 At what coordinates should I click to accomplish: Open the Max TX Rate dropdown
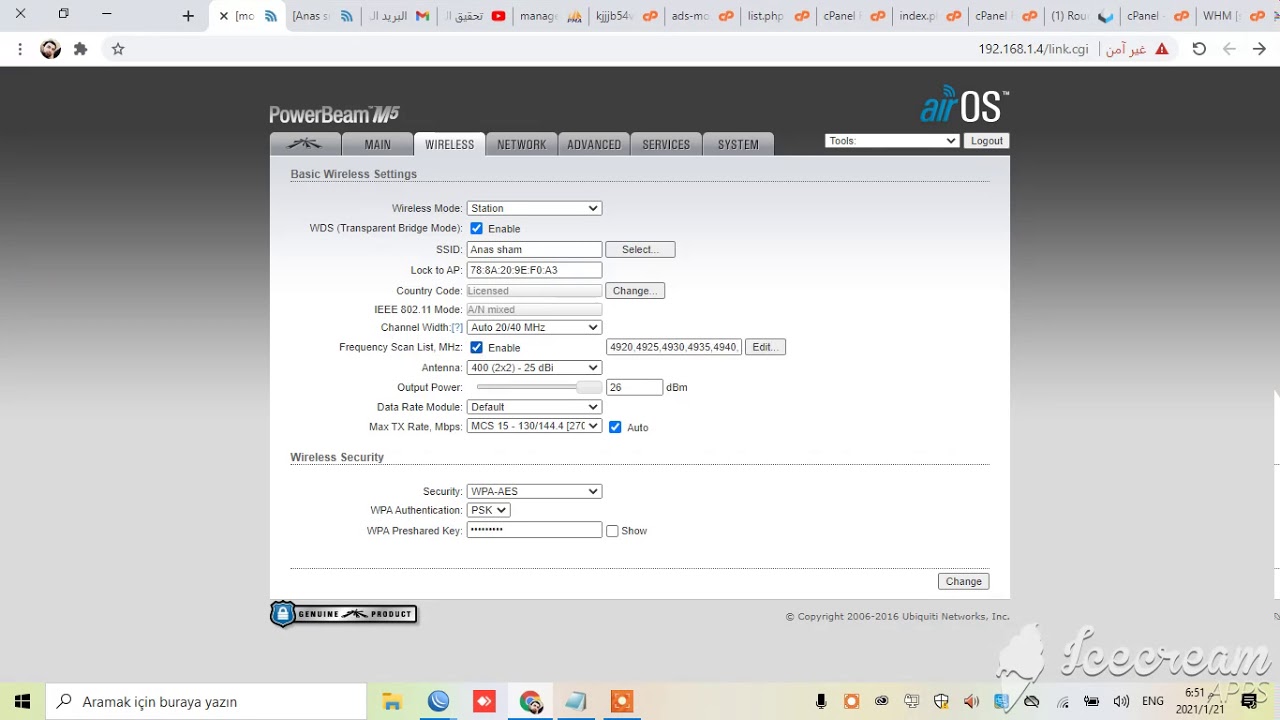534,426
